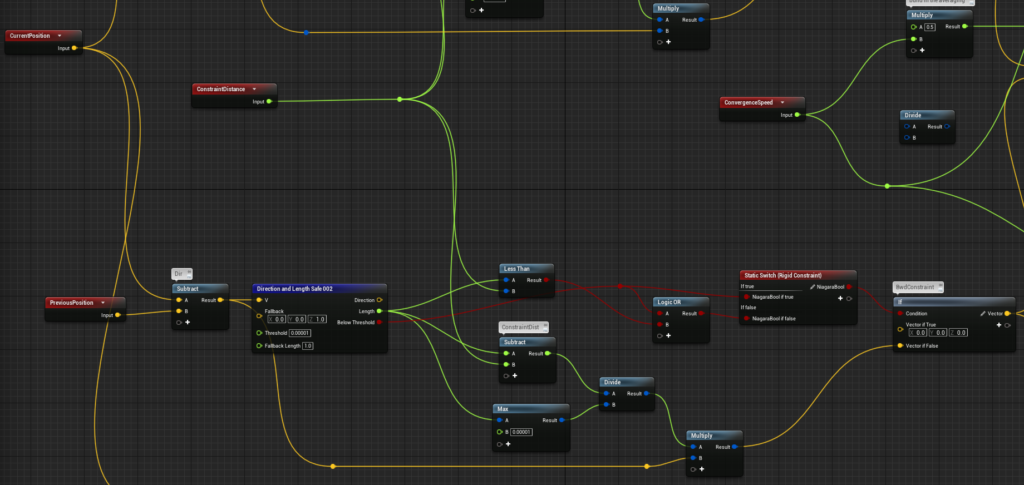The image size is (1024, 485).
Task: Click the pencil icon beside NiagaraBool output
Action: pos(812,287)
